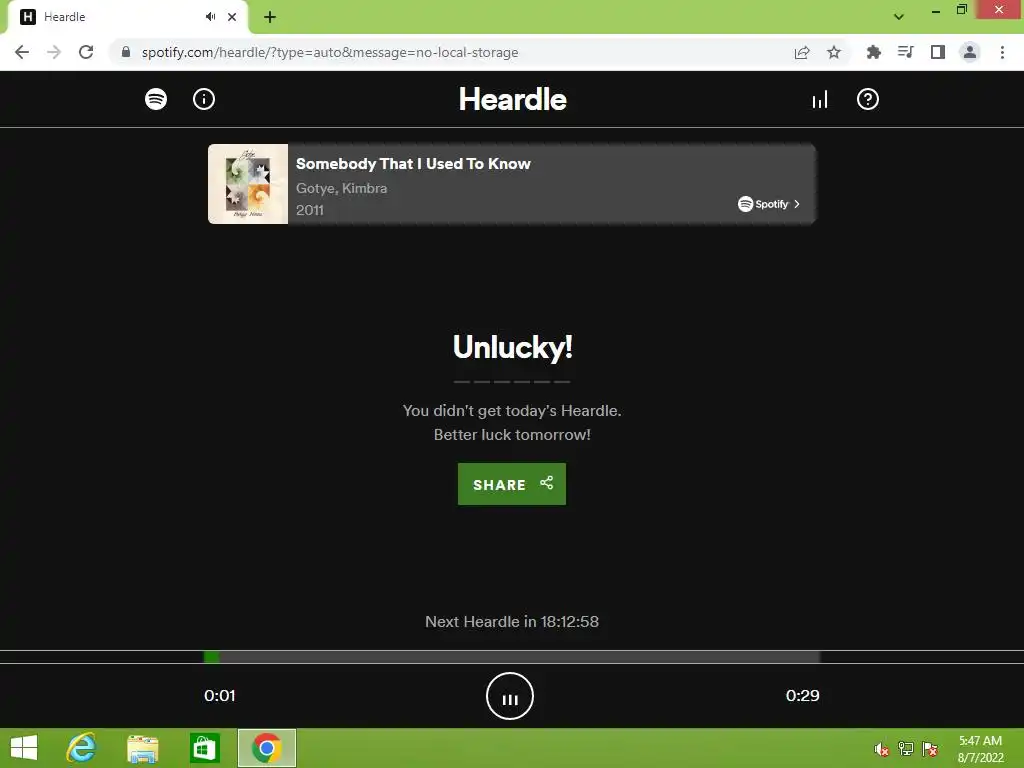Open the Heardle info icon

pos(204,99)
